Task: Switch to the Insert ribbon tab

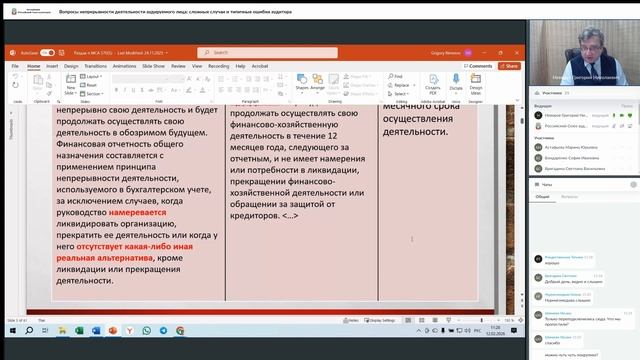Action: (52, 66)
